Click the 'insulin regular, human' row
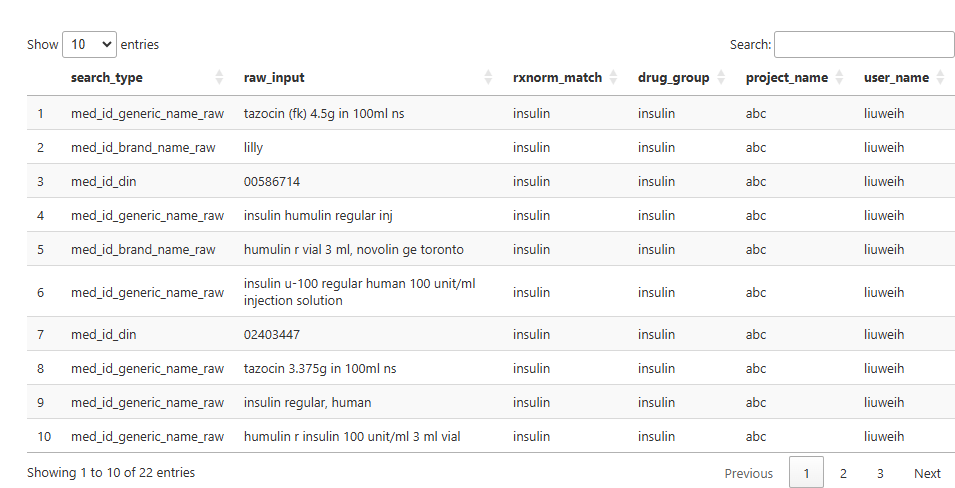Screen dimensions: 955x488 (307, 403)
